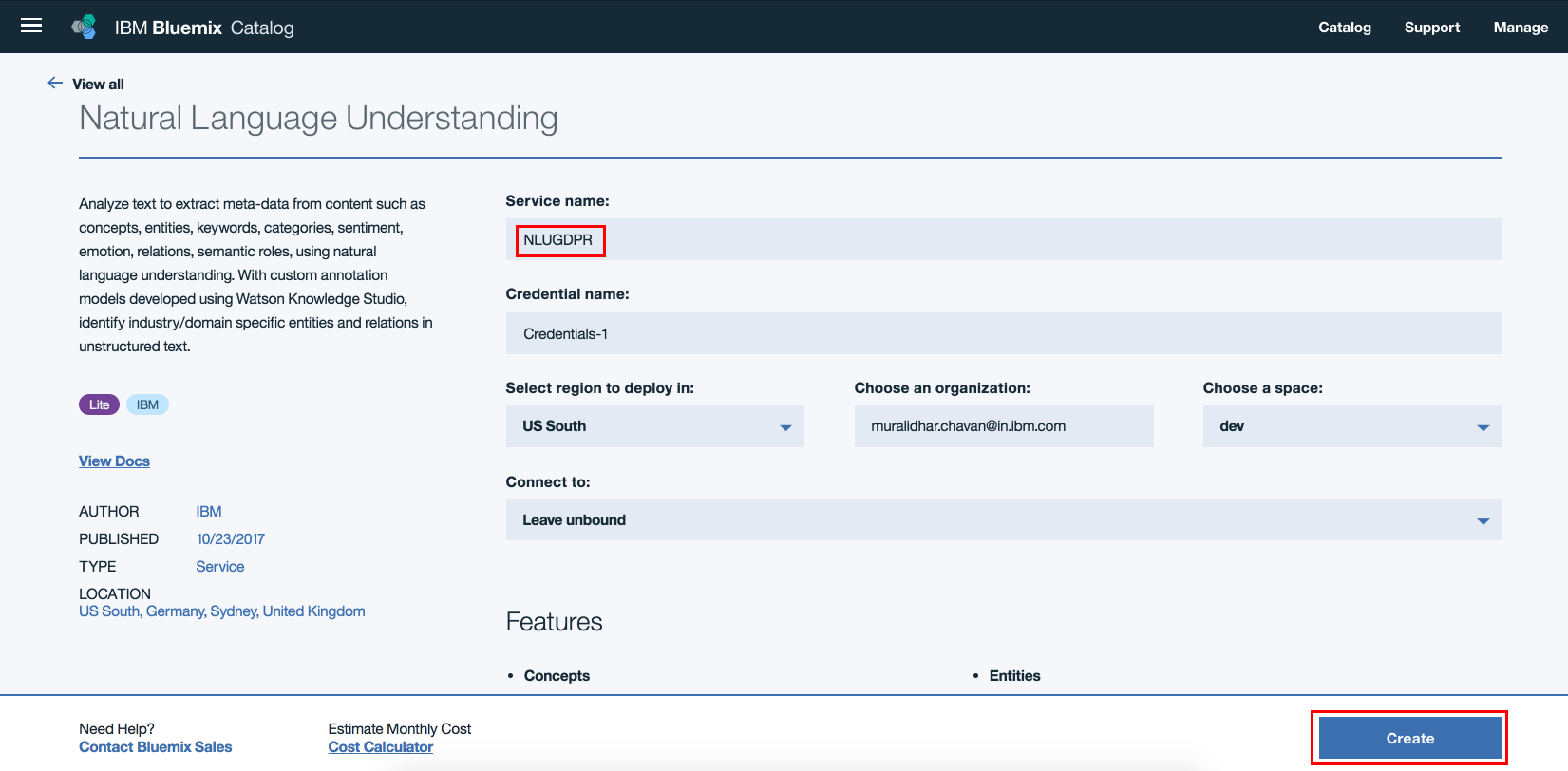Screen dimensions: 1568x771
Task: Go to IBM Bluemix Catalog title
Action: pos(204,28)
